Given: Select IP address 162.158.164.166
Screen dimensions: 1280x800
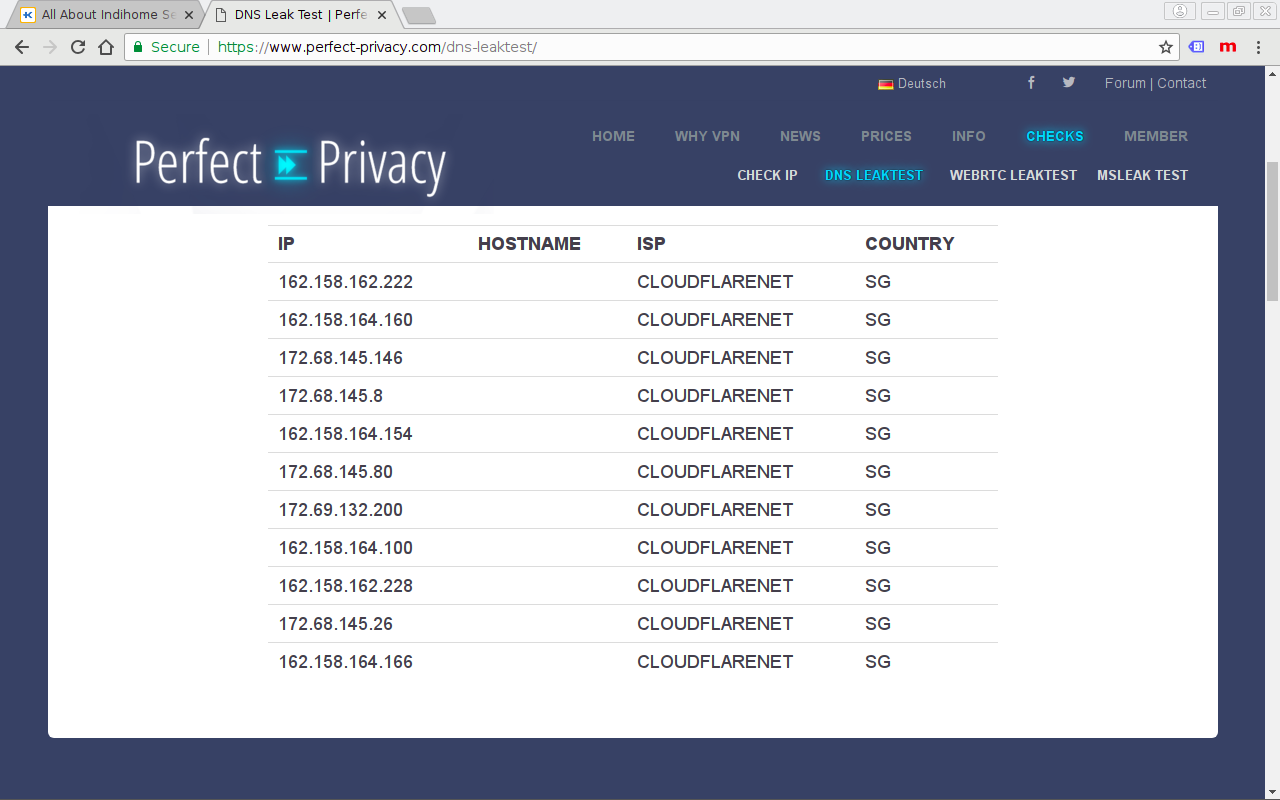Looking at the screenshot, I should 346,662.
